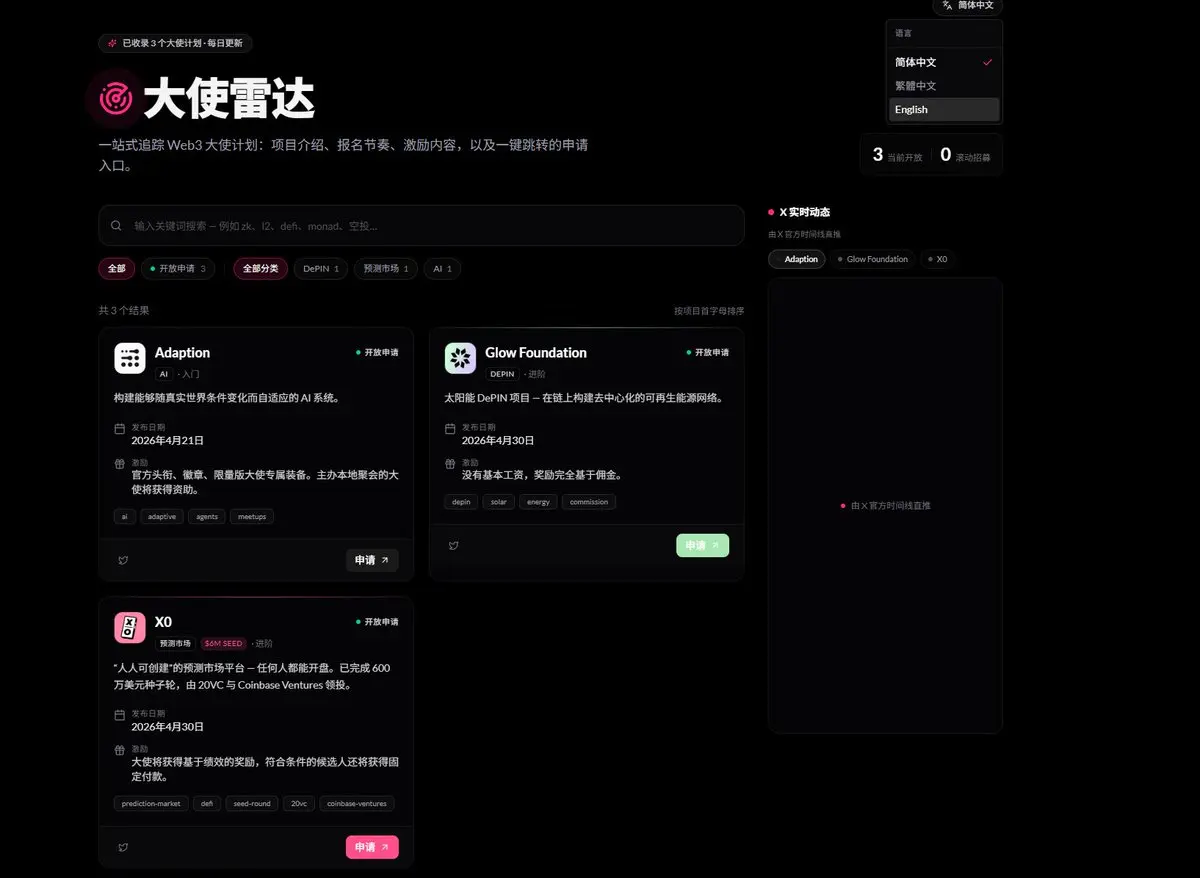Click pink 申请 button on X0 card
The height and width of the screenshot is (878, 1200).
click(372, 847)
